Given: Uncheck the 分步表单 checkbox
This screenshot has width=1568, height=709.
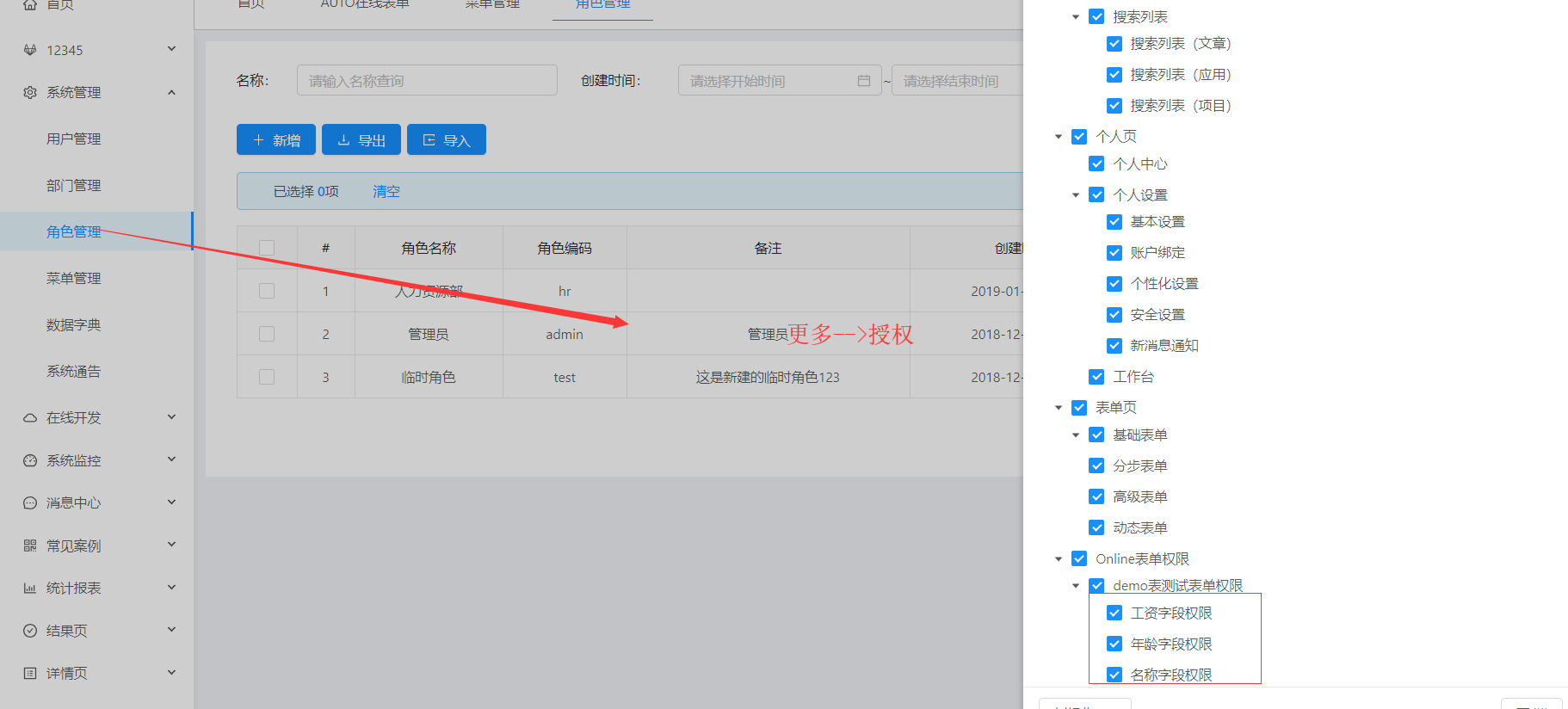Looking at the screenshot, I should (1096, 465).
